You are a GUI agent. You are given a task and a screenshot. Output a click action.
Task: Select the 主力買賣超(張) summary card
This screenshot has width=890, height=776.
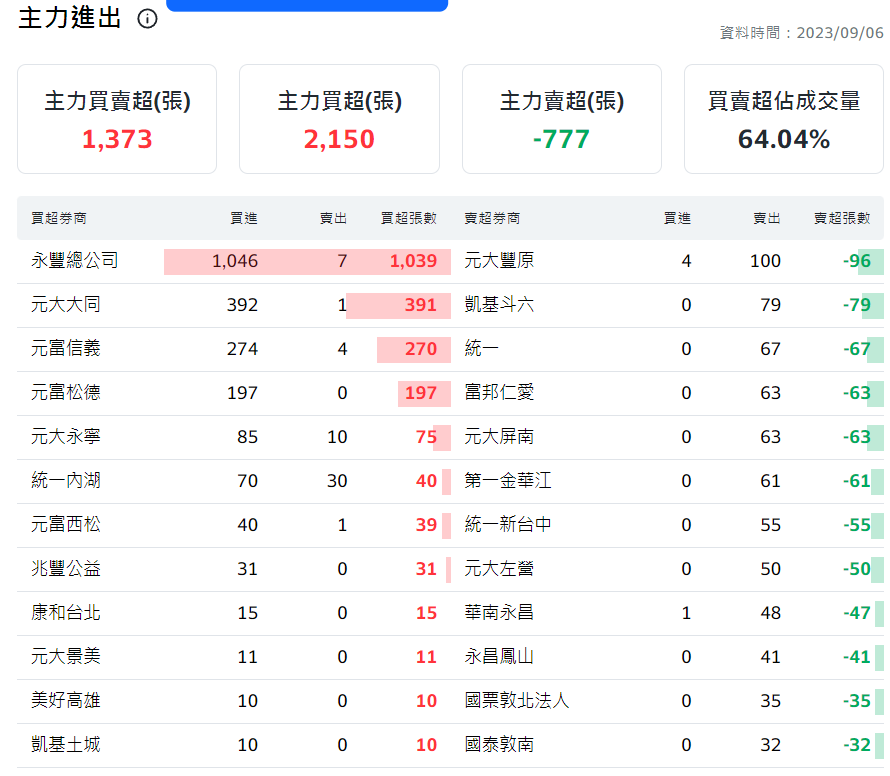[x=117, y=119]
